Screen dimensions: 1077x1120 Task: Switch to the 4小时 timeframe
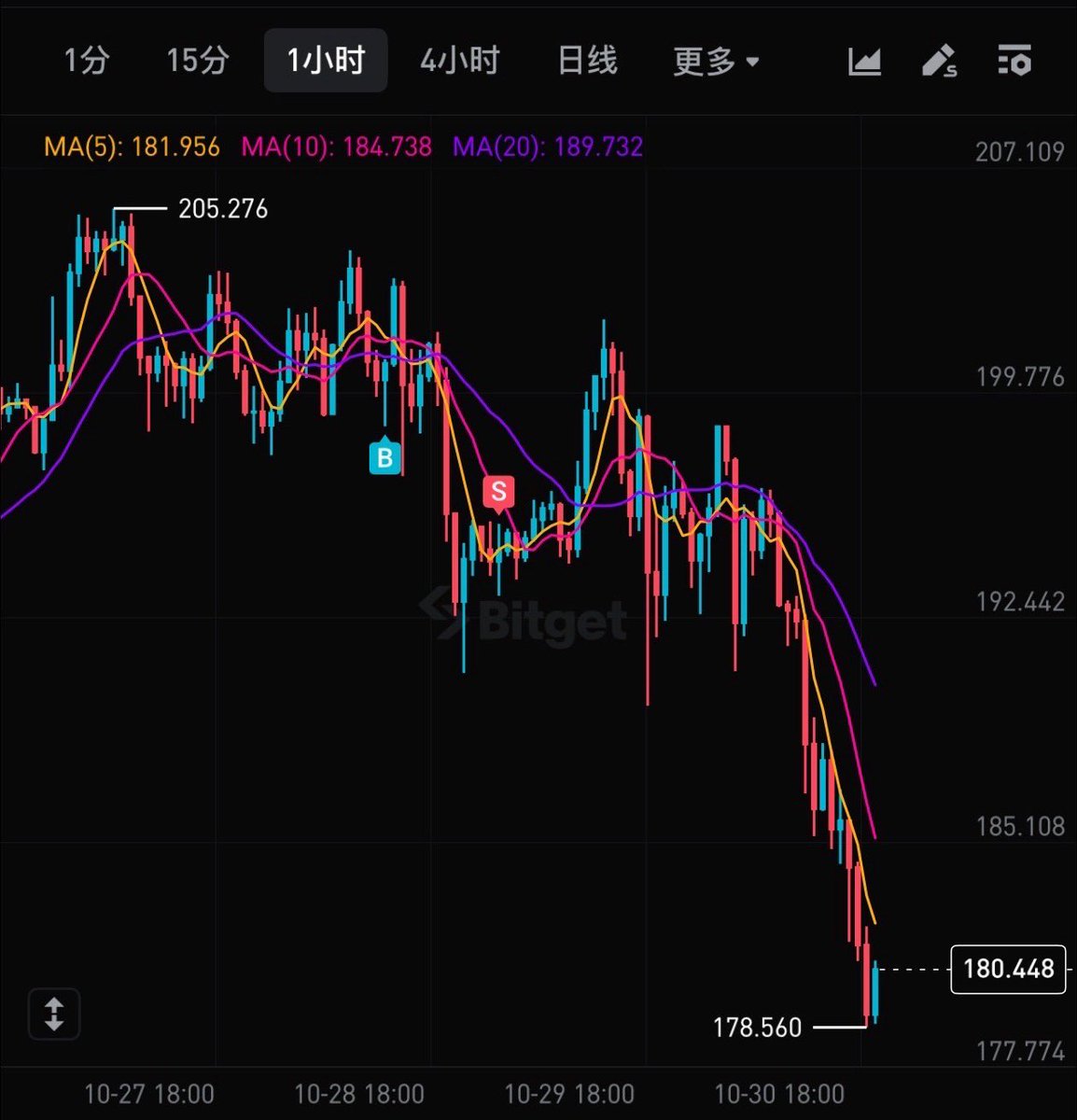pos(460,62)
